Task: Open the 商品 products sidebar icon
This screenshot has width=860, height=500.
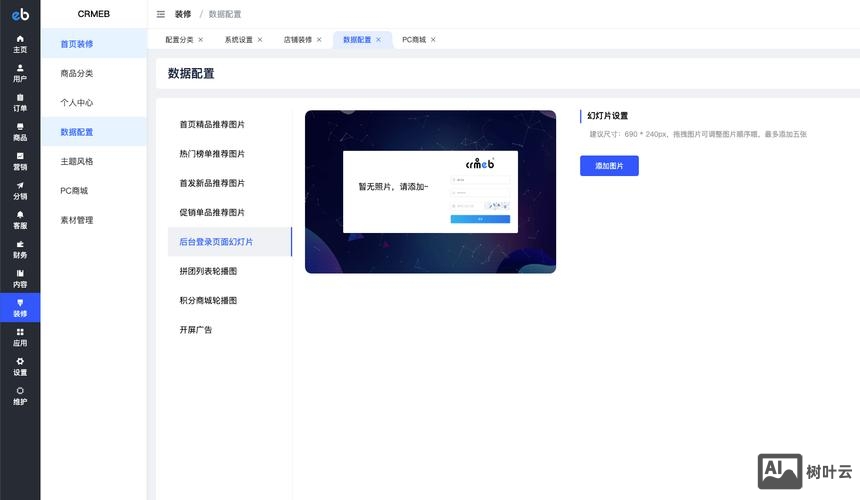Action: [x=20, y=132]
